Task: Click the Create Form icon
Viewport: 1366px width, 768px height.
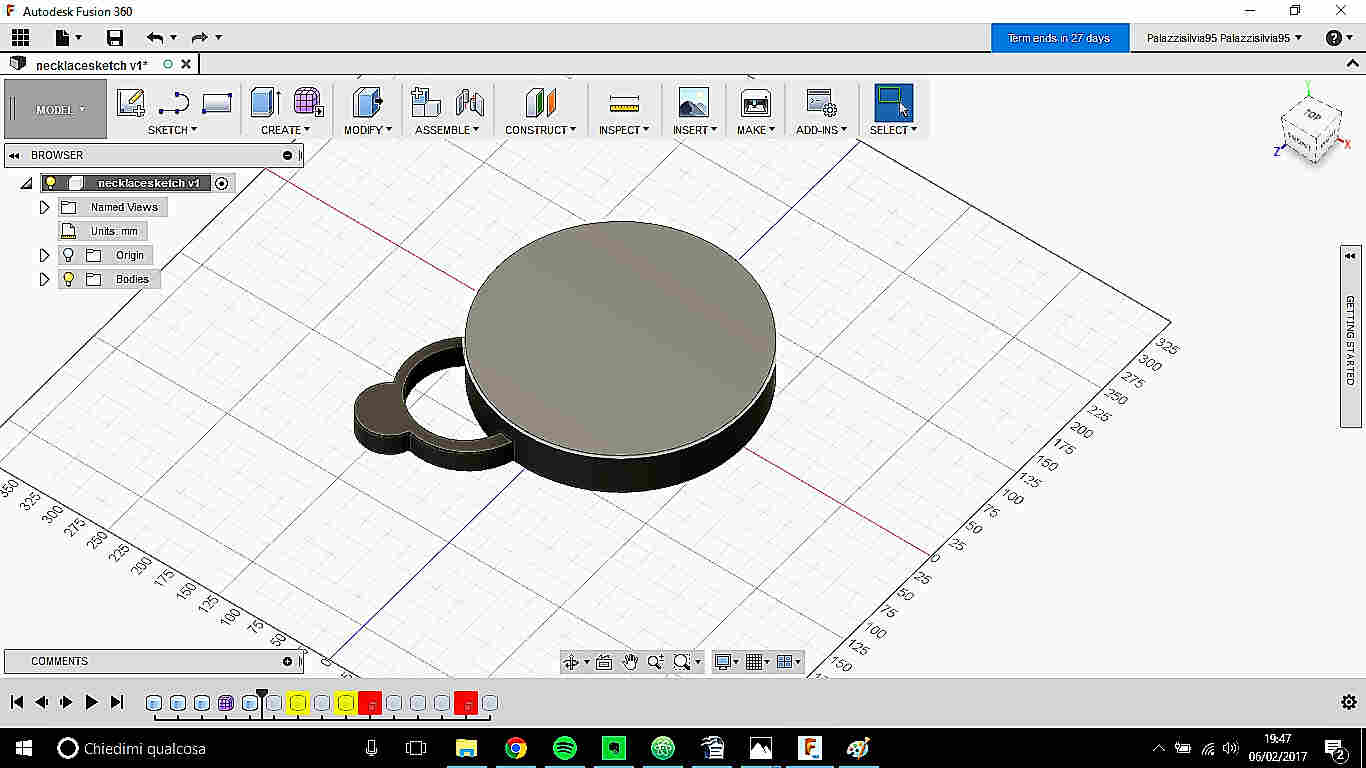Action: (308, 103)
